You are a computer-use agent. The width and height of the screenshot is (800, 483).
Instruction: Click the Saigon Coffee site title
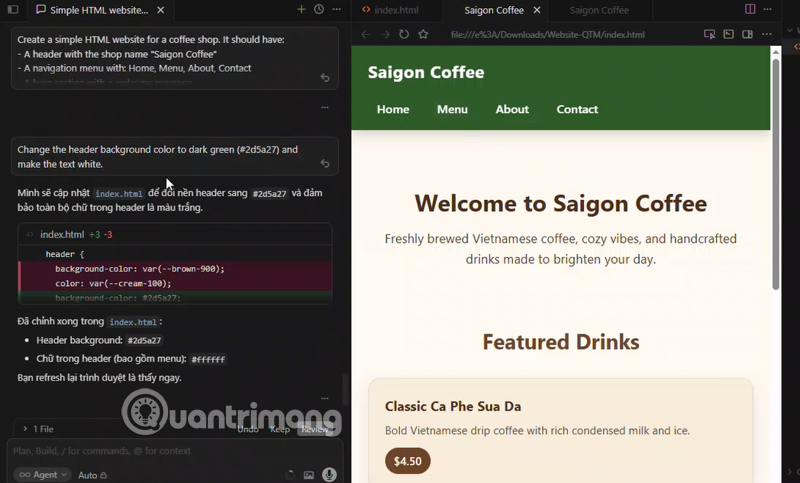pyautogui.click(x=426, y=72)
